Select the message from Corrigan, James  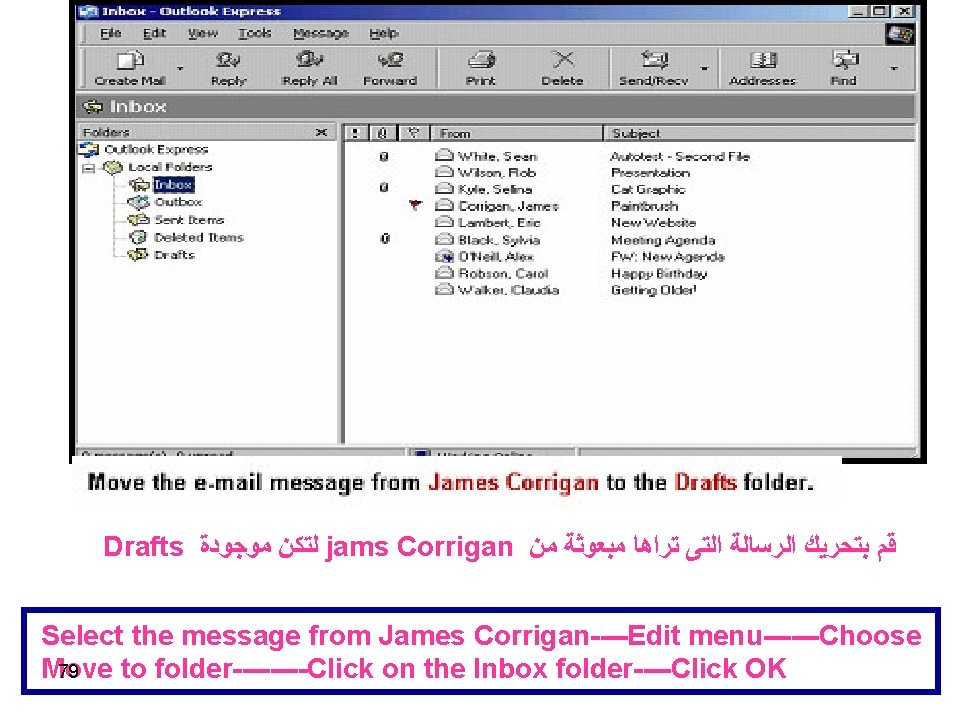click(508, 206)
